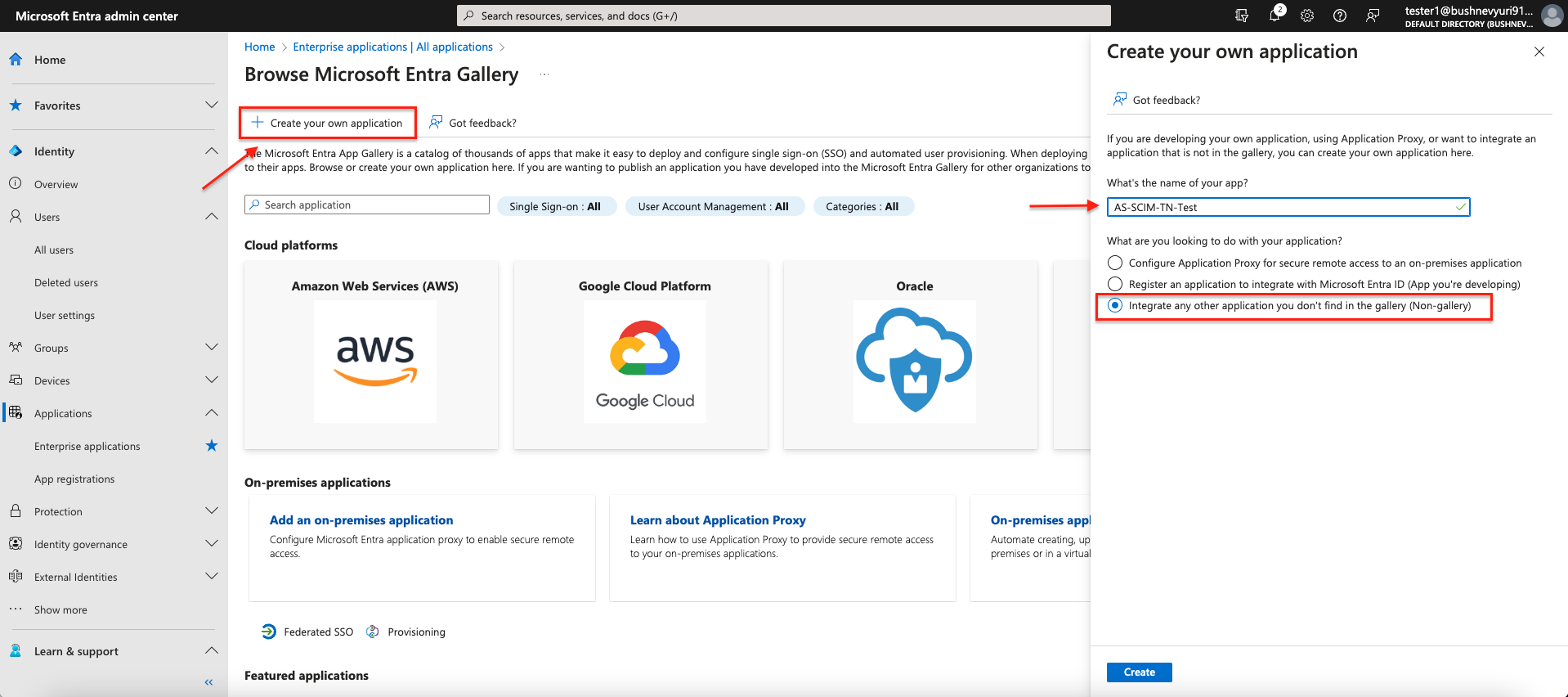This screenshot has height=697, width=1568.
Task: Click the Search application box
Action: click(x=367, y=205)
